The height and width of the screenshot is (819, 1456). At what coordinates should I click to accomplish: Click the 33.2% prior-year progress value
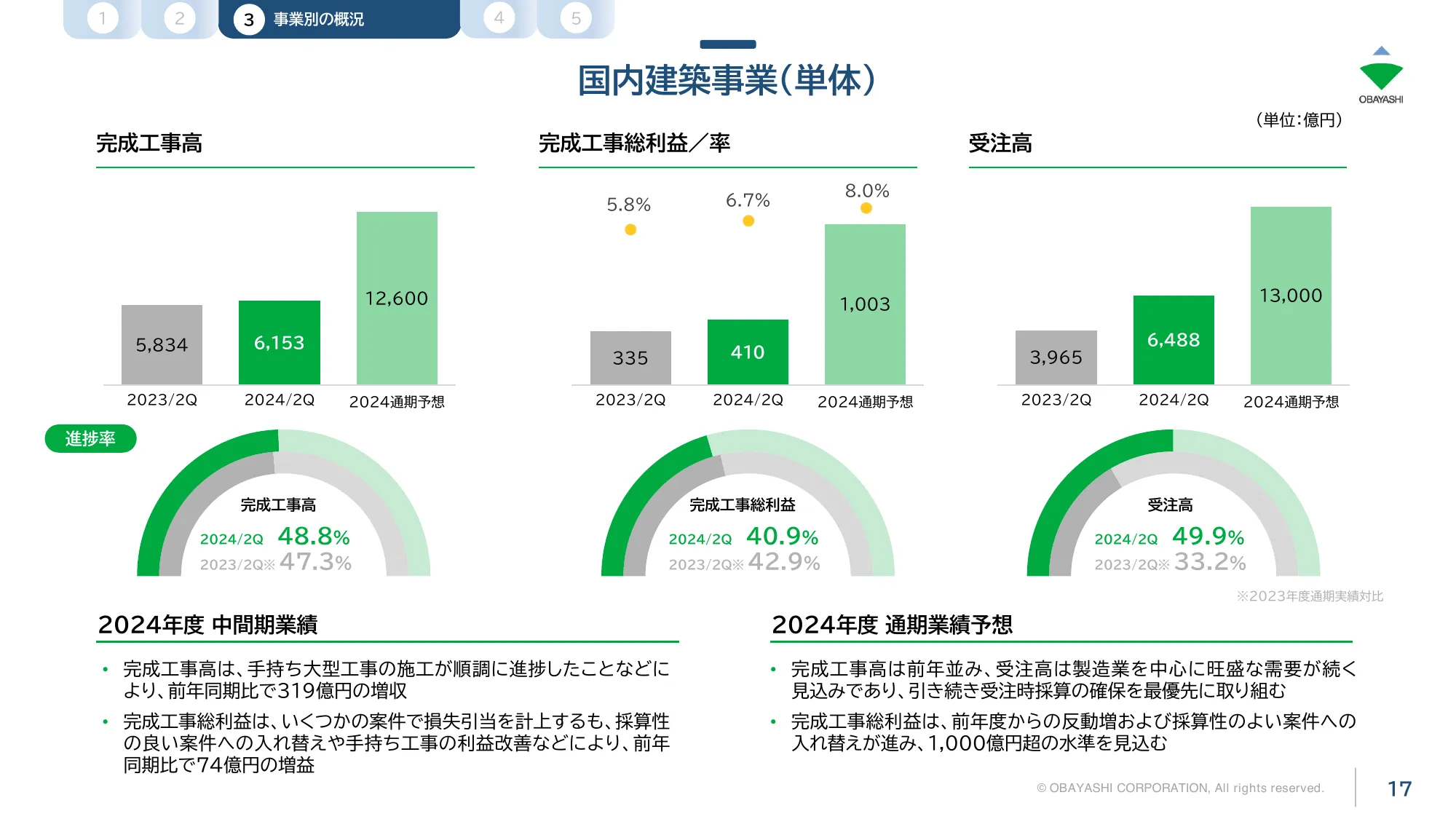coord(1210,562)
